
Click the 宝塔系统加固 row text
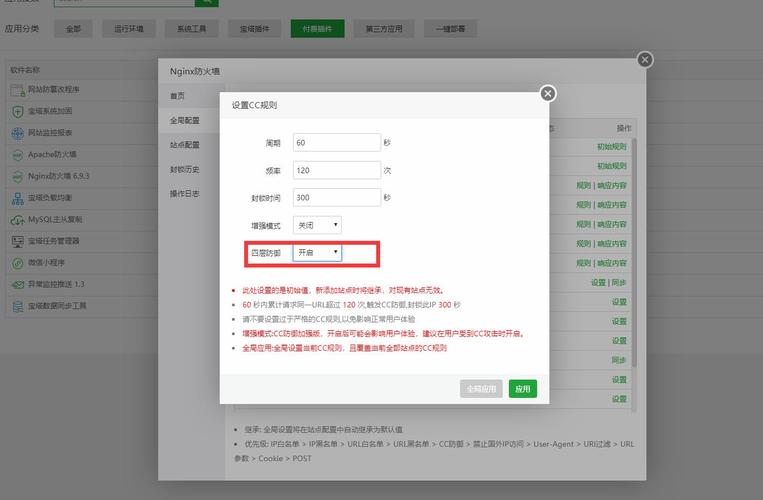point(50,111)
